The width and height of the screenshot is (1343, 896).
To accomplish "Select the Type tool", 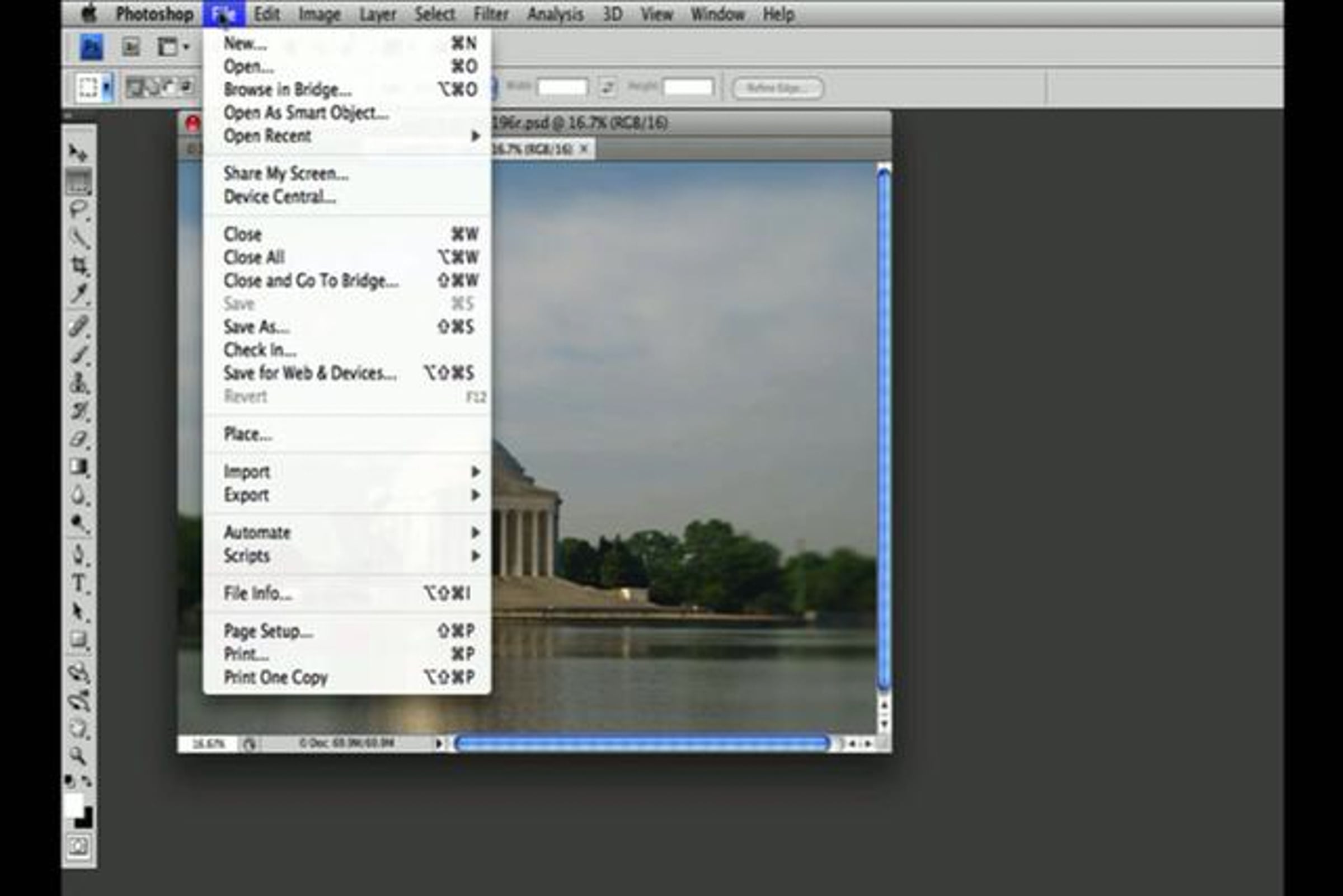I will point(79,583).
